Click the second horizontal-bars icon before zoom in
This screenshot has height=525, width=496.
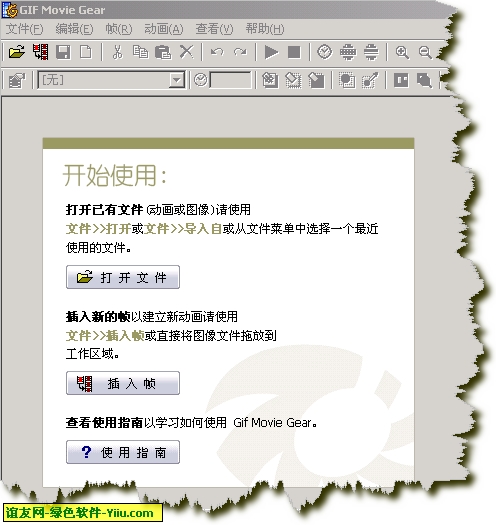coord(371,52)
